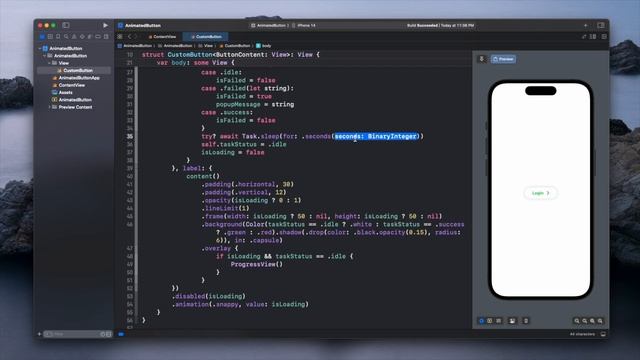This screenshot has width=640, height=360.
Task: Collapse the AnimatedButton project root
Action: tap(40, 48)
